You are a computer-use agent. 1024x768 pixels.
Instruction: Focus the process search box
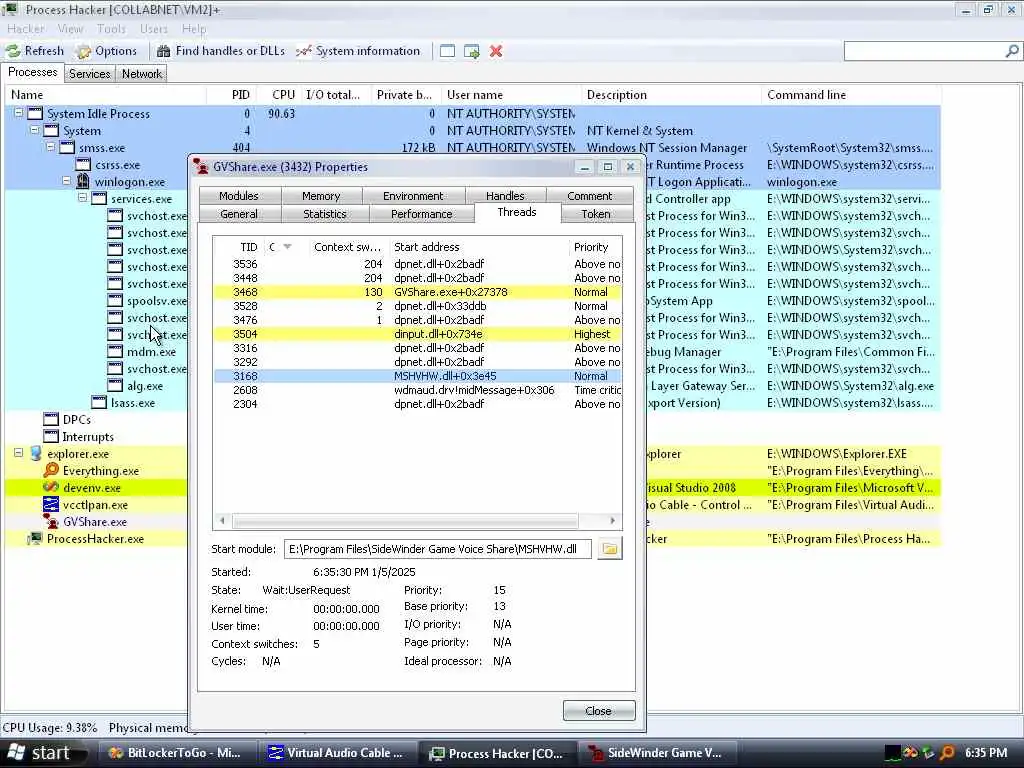click(x=924, y=51)
